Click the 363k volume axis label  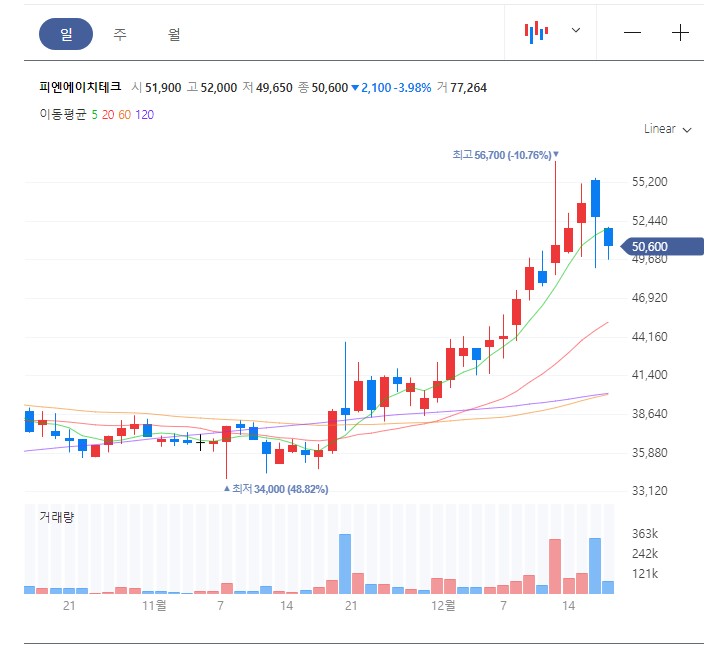click(645, 534)
